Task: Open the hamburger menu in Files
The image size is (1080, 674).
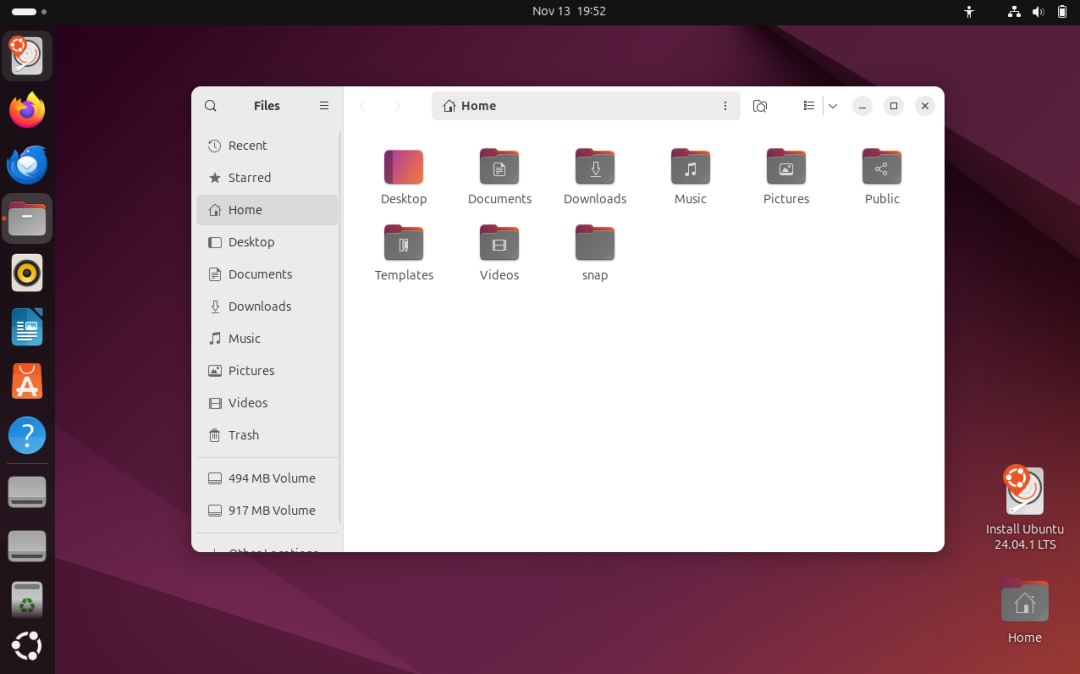Action: click(324, 105)
